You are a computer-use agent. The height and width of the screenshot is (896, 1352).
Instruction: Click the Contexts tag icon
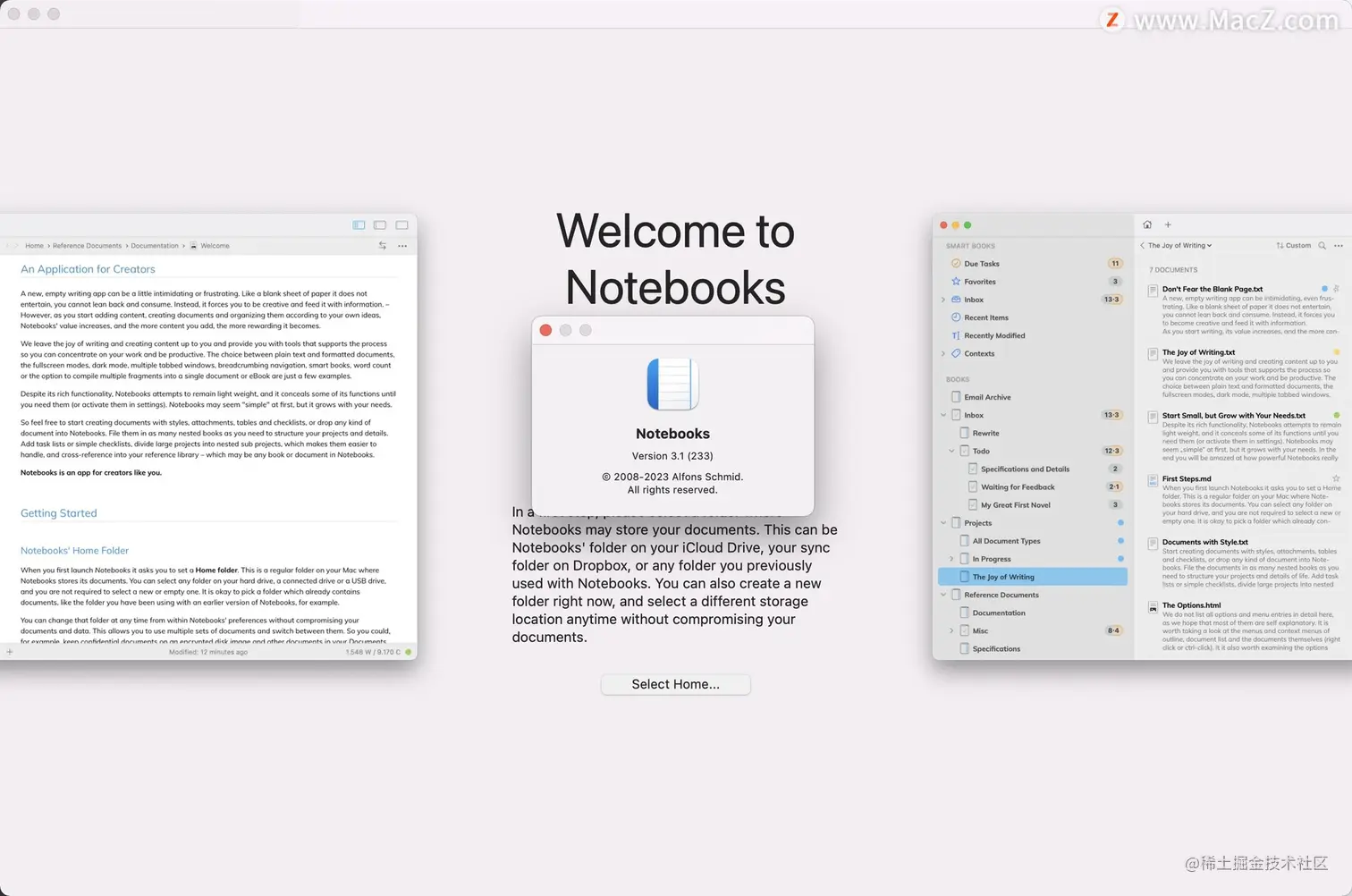tap(956, 353)
